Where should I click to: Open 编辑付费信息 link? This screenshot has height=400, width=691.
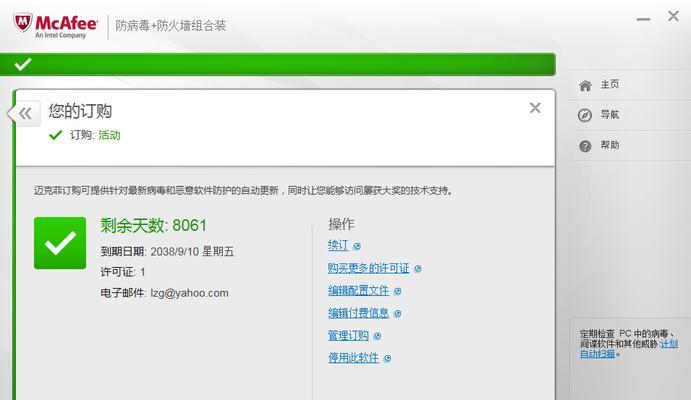358,313
